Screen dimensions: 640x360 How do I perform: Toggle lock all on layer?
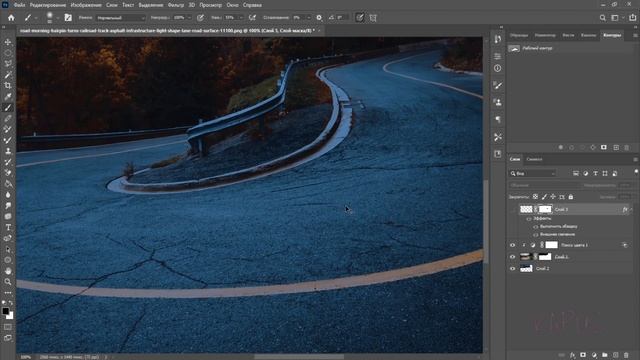click(x=571, y=197)
